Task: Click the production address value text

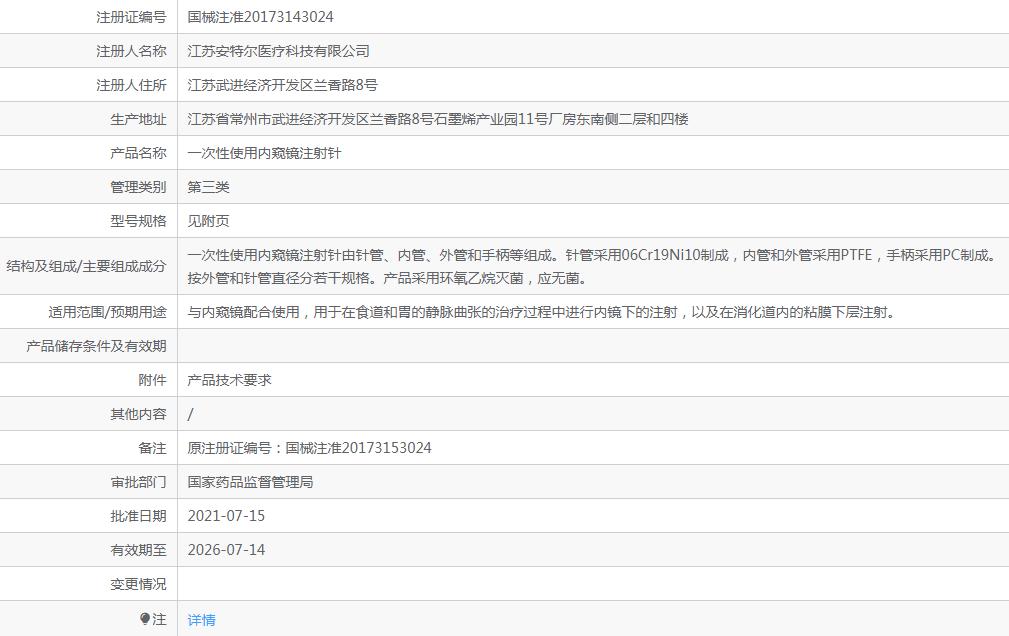Action: (438, 119)
